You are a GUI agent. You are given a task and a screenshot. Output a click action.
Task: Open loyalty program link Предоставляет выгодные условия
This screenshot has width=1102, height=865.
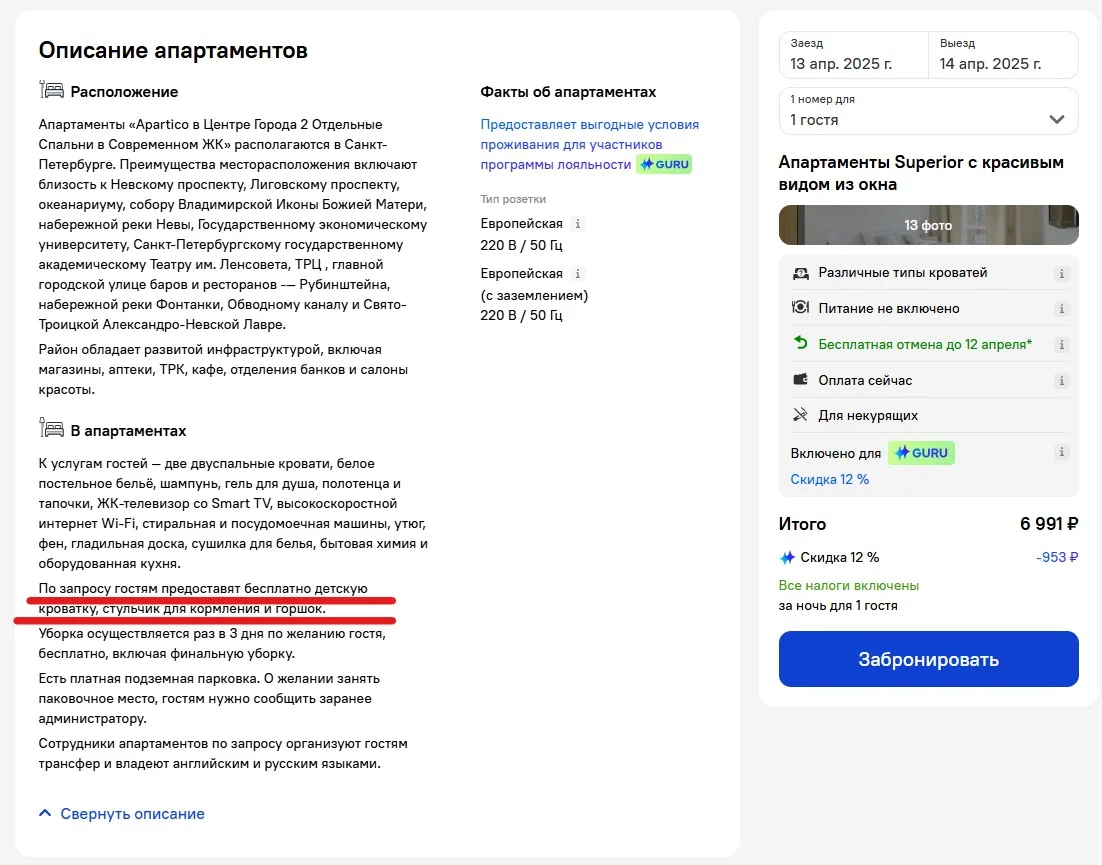590,144
